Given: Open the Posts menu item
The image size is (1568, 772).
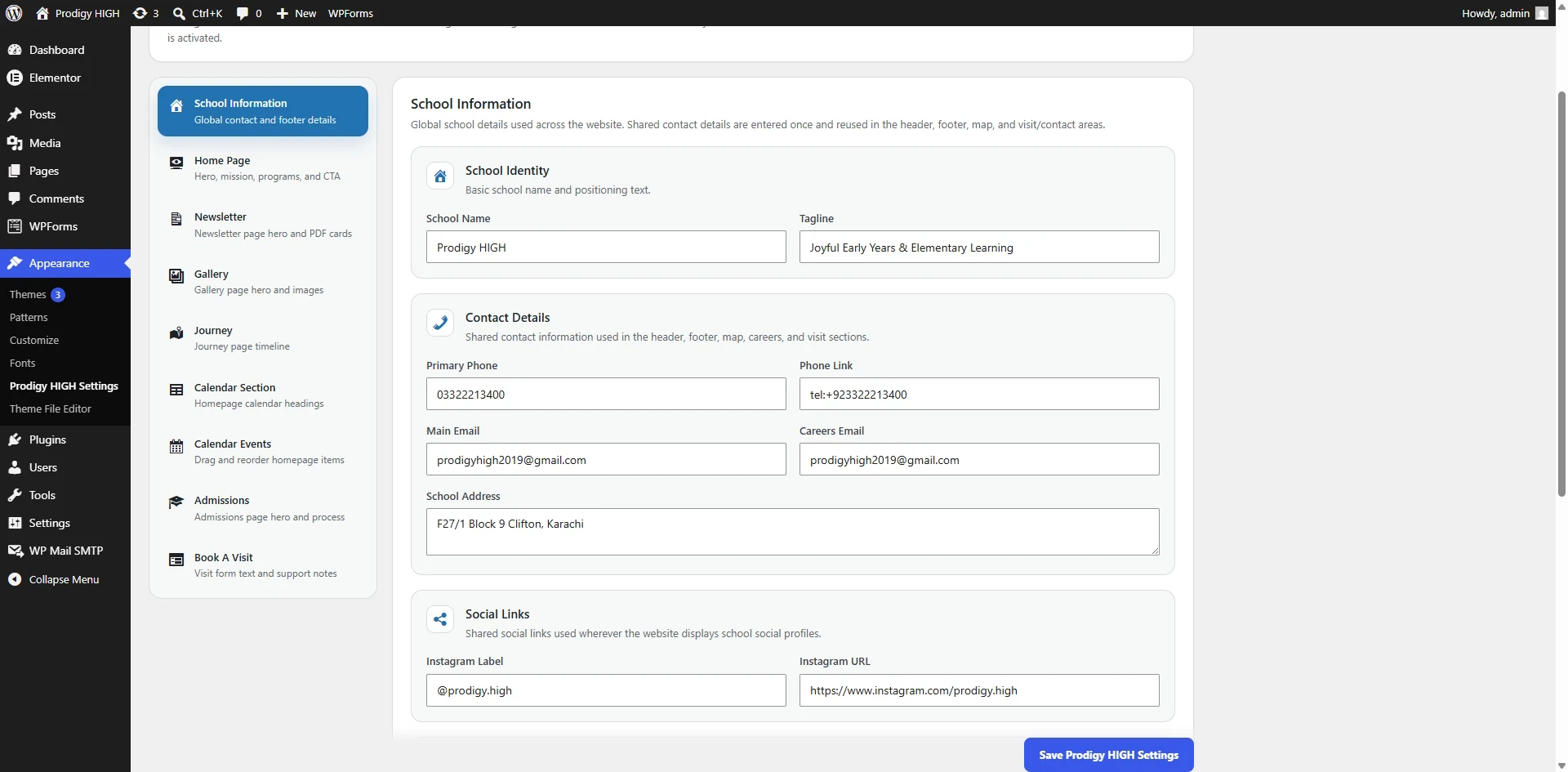Looking at the screenshot, I should point(65,114).
